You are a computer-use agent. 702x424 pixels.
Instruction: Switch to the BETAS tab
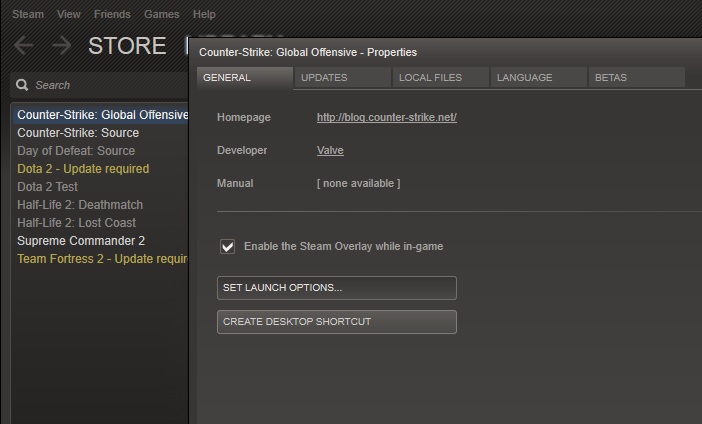[x=637, y=78]
